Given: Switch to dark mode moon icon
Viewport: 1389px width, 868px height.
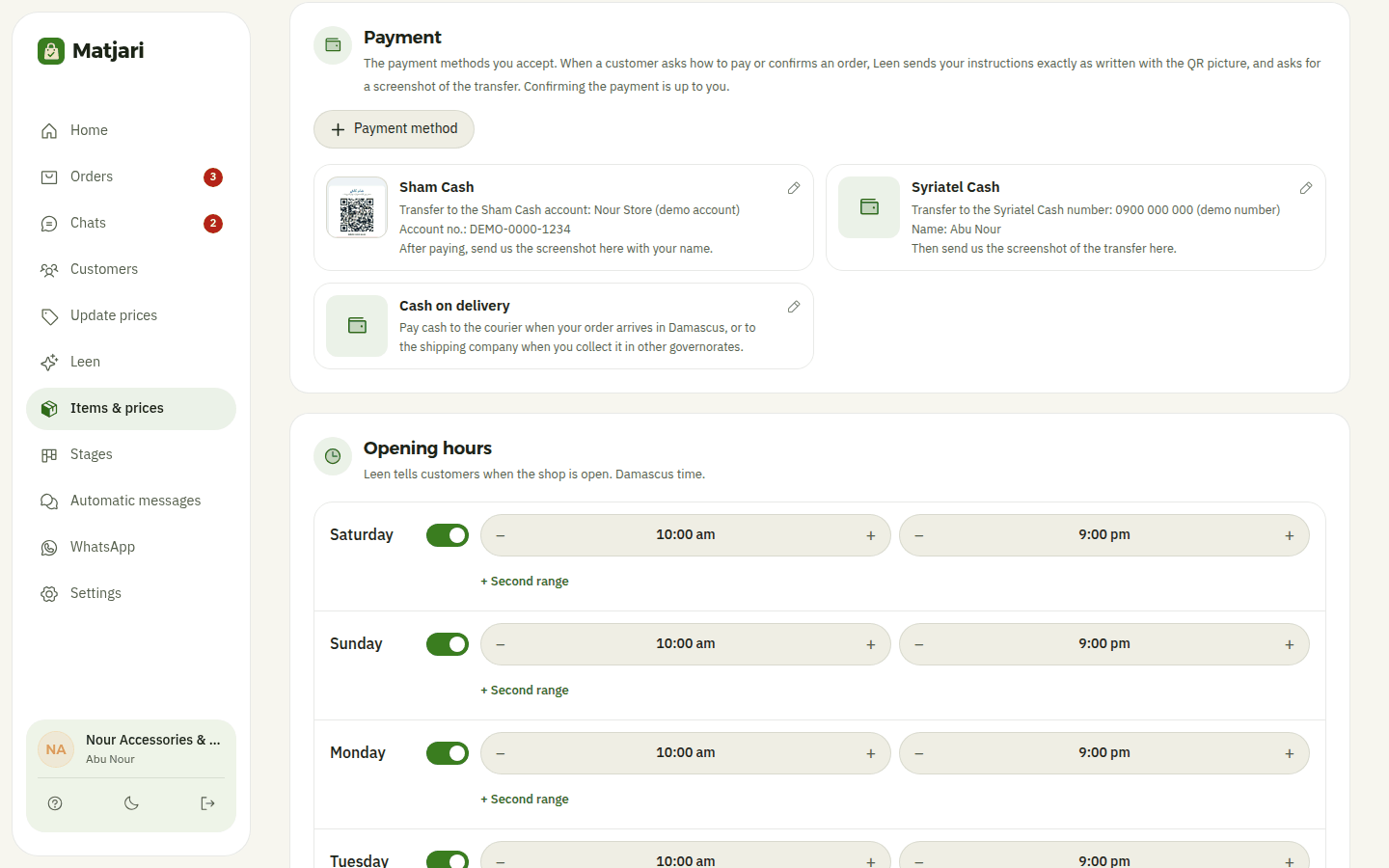Looking at the screenshot, I should (131, 803).
